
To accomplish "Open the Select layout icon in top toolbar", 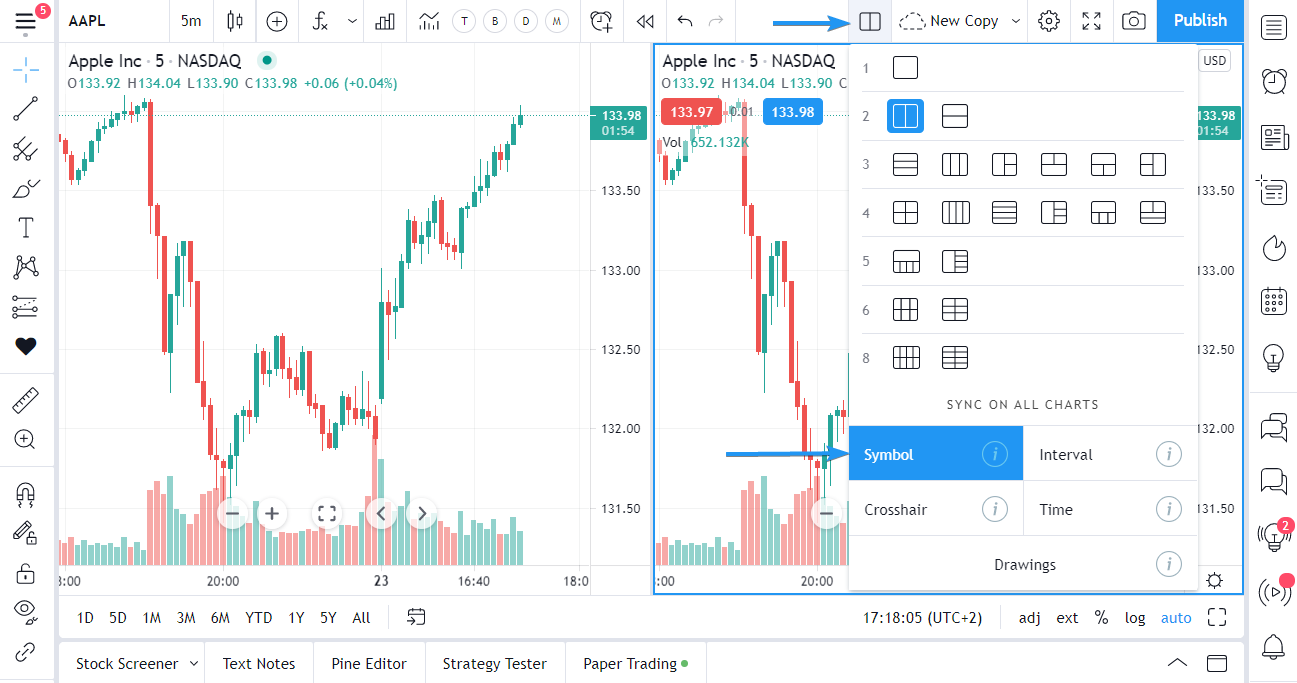I will tap(870, 21).
